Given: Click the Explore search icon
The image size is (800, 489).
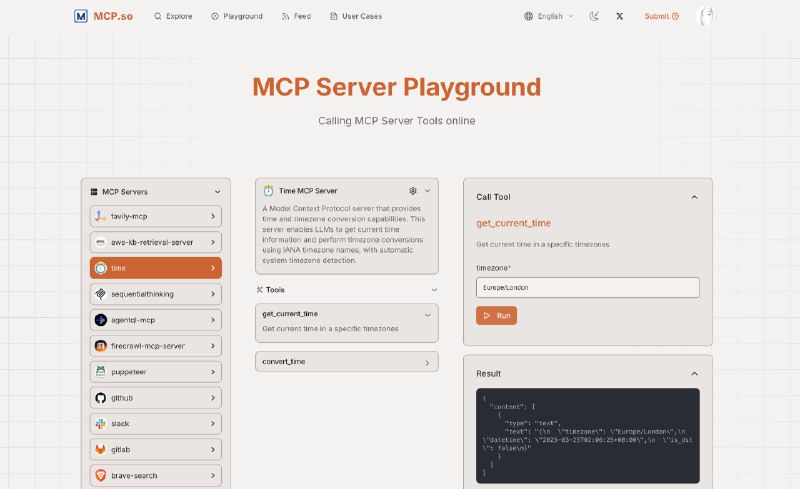Looking at the screenshot, I should tap(158, 16).
